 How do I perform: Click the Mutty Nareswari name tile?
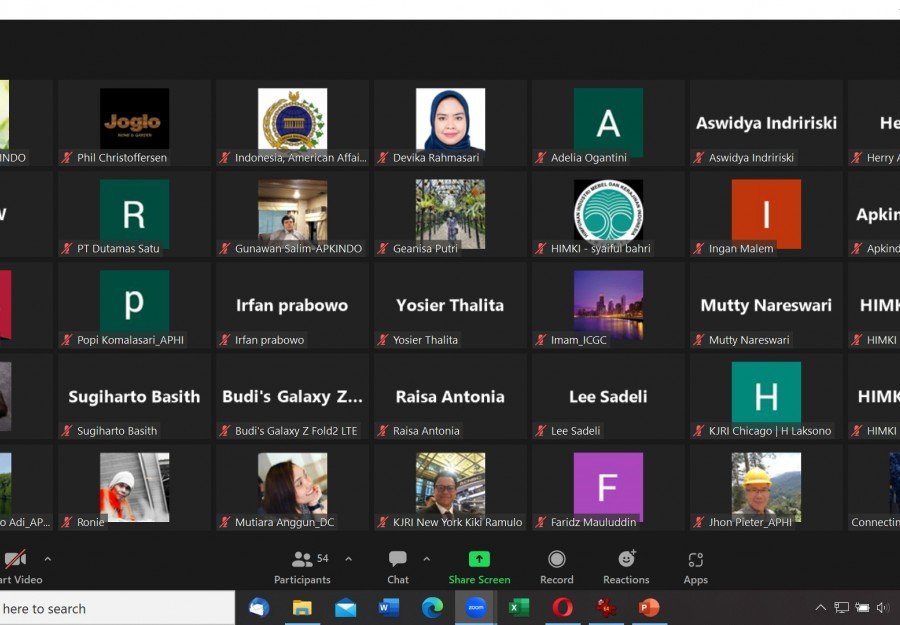766,305
